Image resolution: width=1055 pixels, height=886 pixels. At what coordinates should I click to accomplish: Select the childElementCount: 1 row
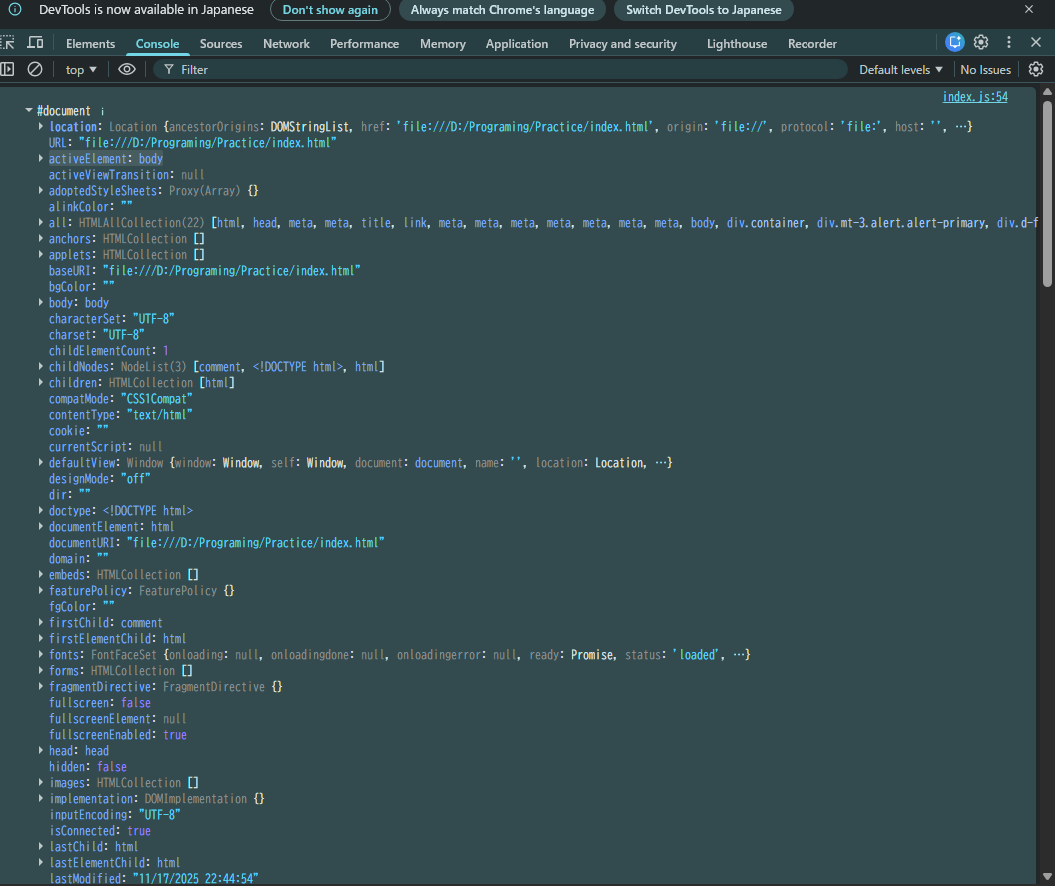point(108,350)
